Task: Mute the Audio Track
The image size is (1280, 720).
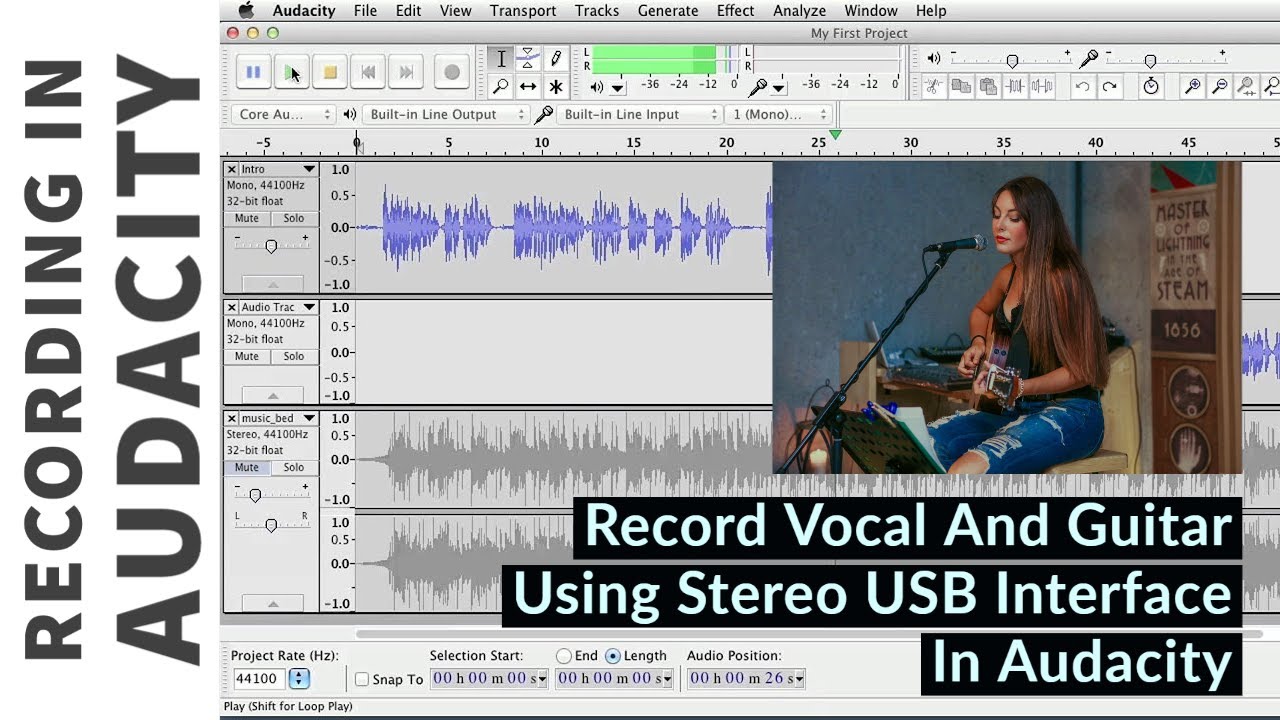Action: (x=246, y=356)
